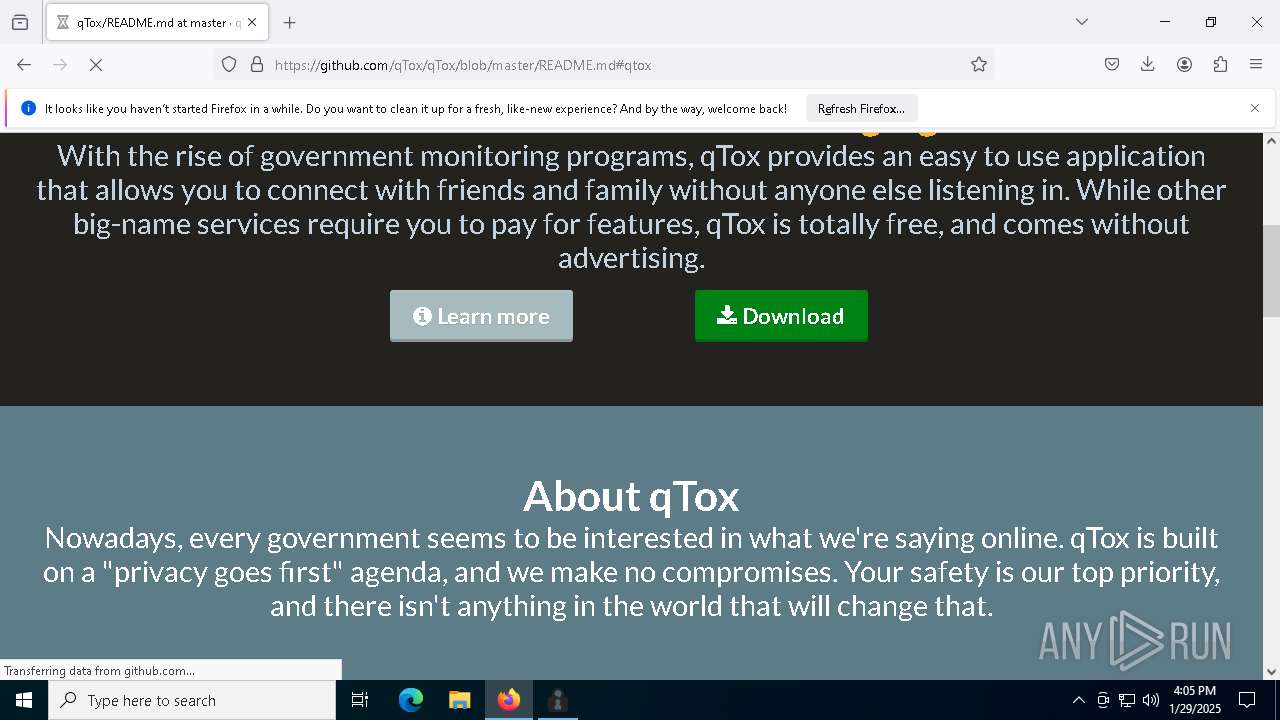The image size is (1280, 720).
Task: Show hidden system tray icons
Action: click(1078, 700)
